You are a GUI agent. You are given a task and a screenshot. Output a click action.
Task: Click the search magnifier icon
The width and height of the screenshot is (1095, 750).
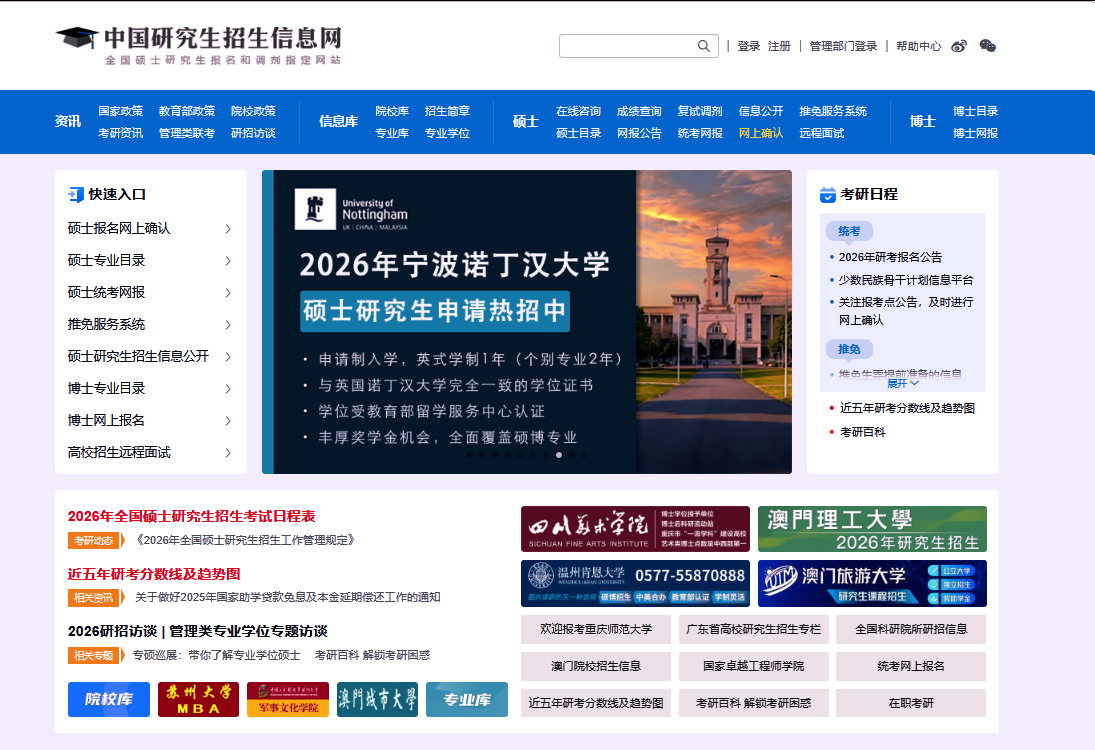click(704, 46)
